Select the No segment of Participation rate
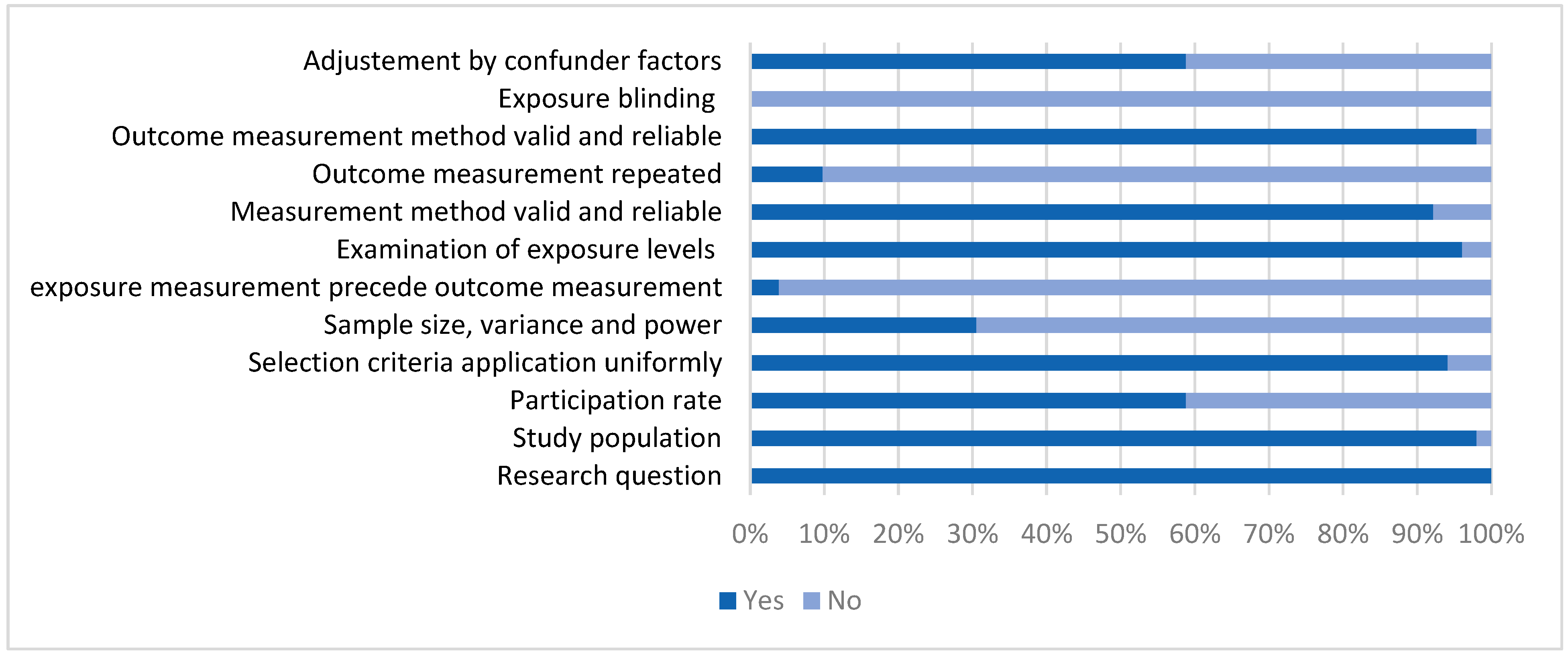The height and width of the screenshot is (654, 1568). coord(1338,400)
